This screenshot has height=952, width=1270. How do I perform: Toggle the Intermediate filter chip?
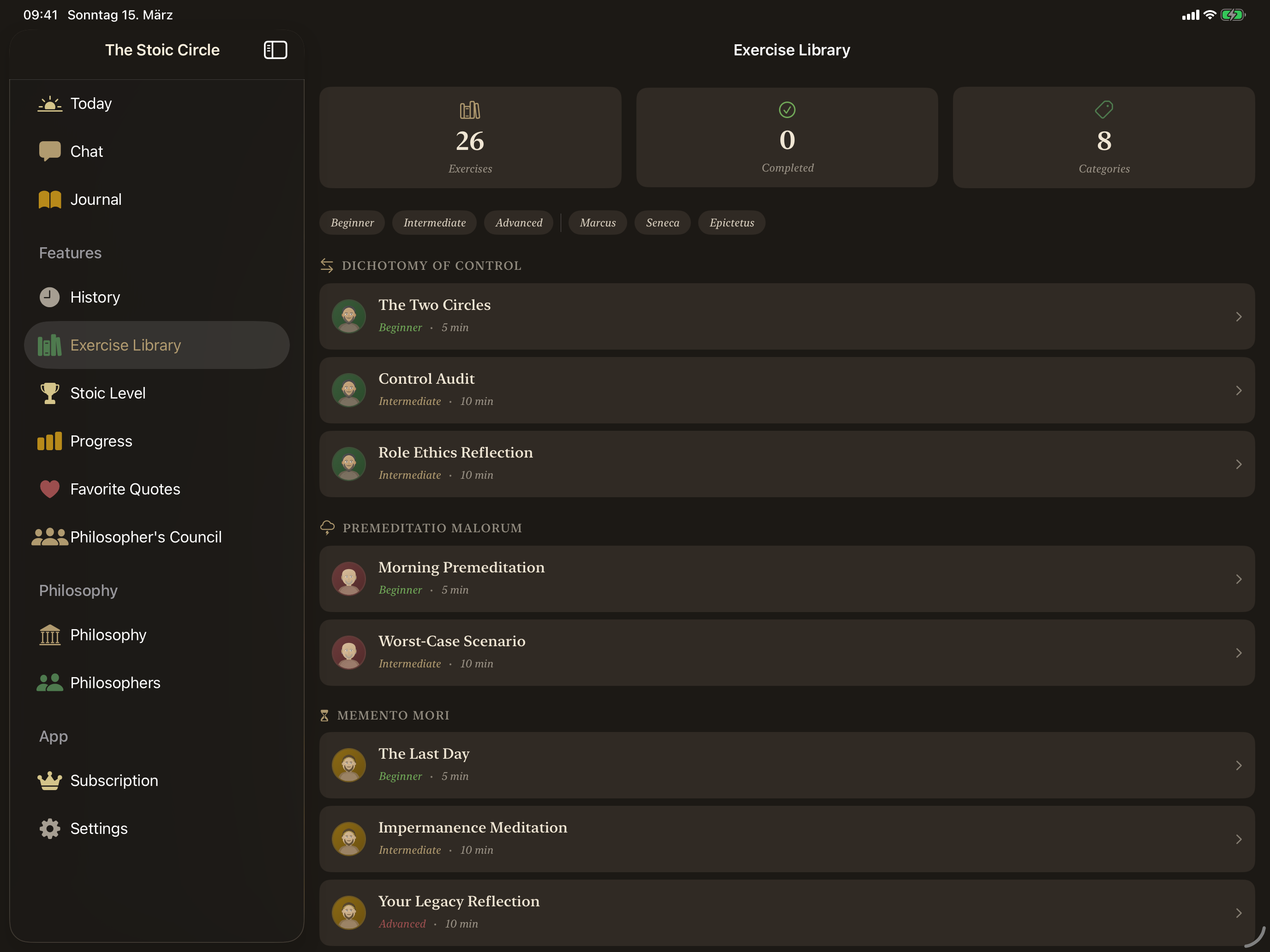pos(435,223)
